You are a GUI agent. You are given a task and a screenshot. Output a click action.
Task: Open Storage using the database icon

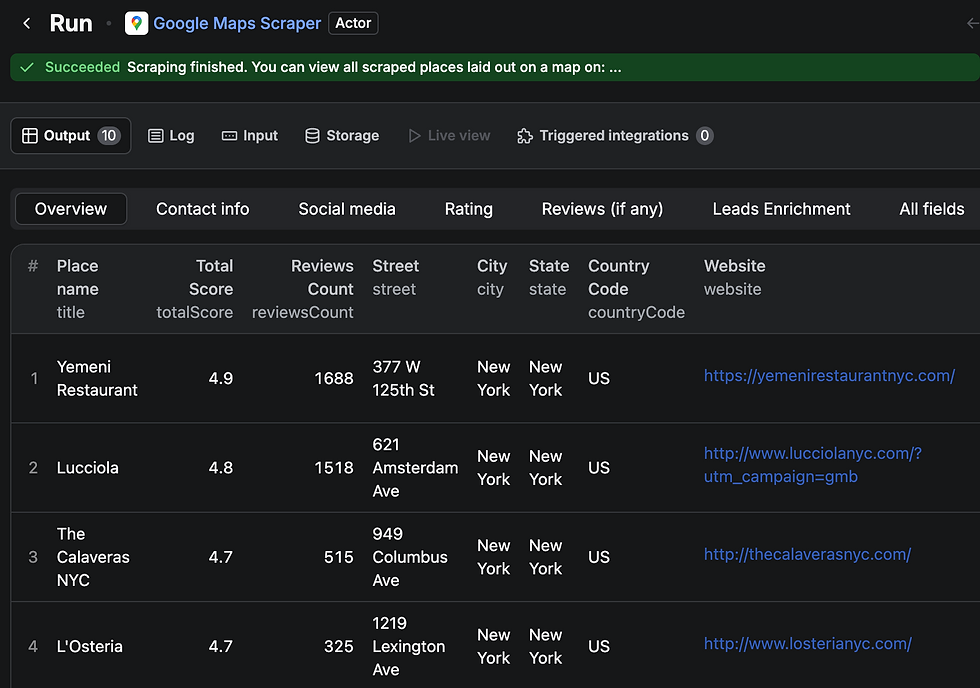(314, 135)
